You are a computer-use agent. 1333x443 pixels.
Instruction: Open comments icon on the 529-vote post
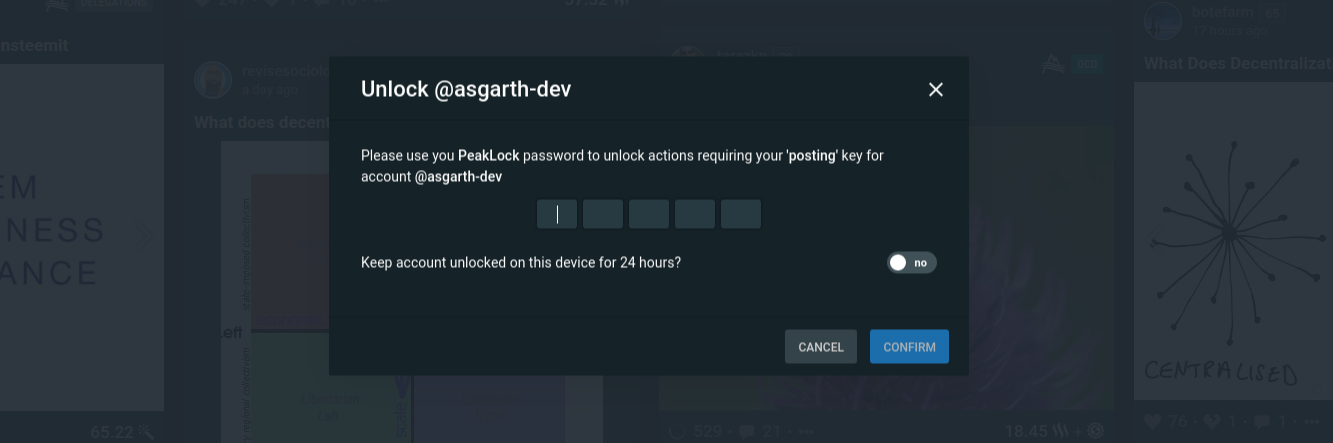click(x=745, y=432)
